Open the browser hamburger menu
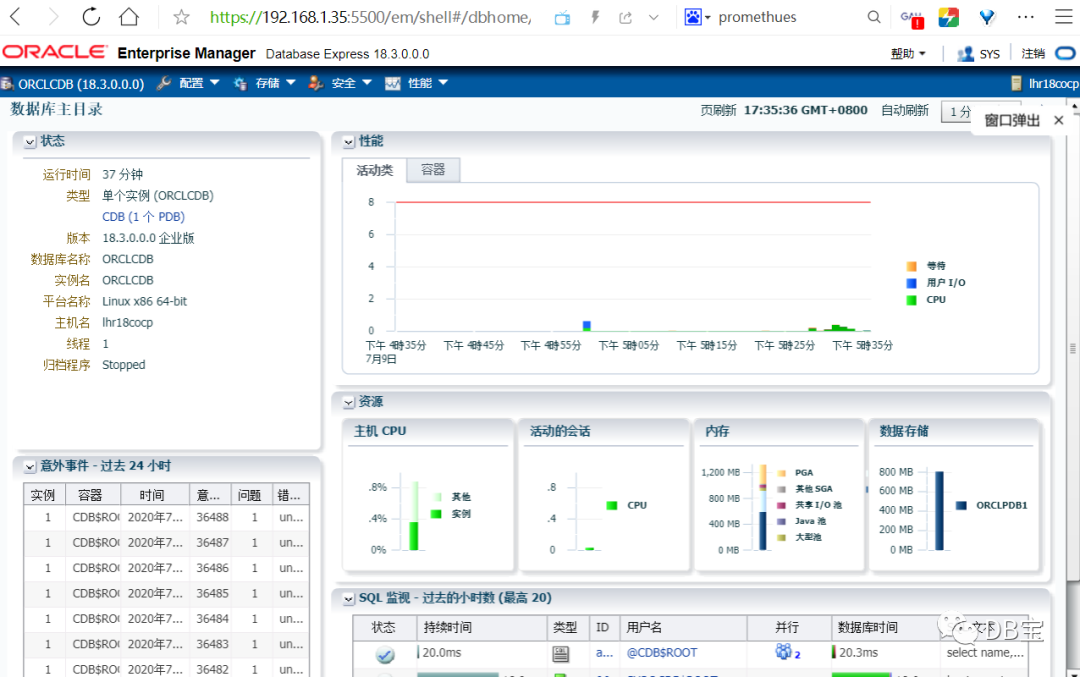1080x677 pixels. coord(1064,17)
